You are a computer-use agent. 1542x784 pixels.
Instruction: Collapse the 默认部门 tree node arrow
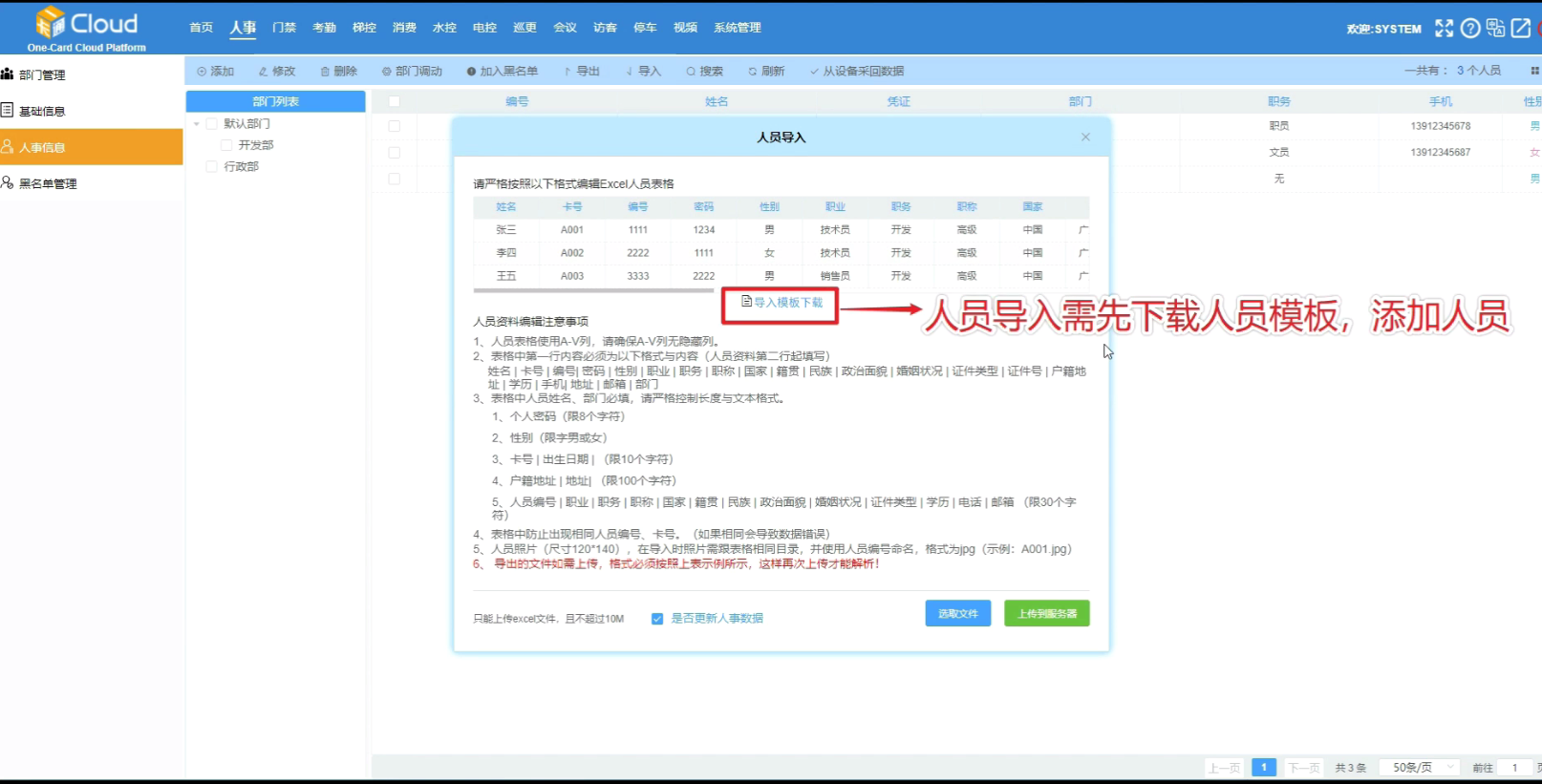[x=197, y=124]
